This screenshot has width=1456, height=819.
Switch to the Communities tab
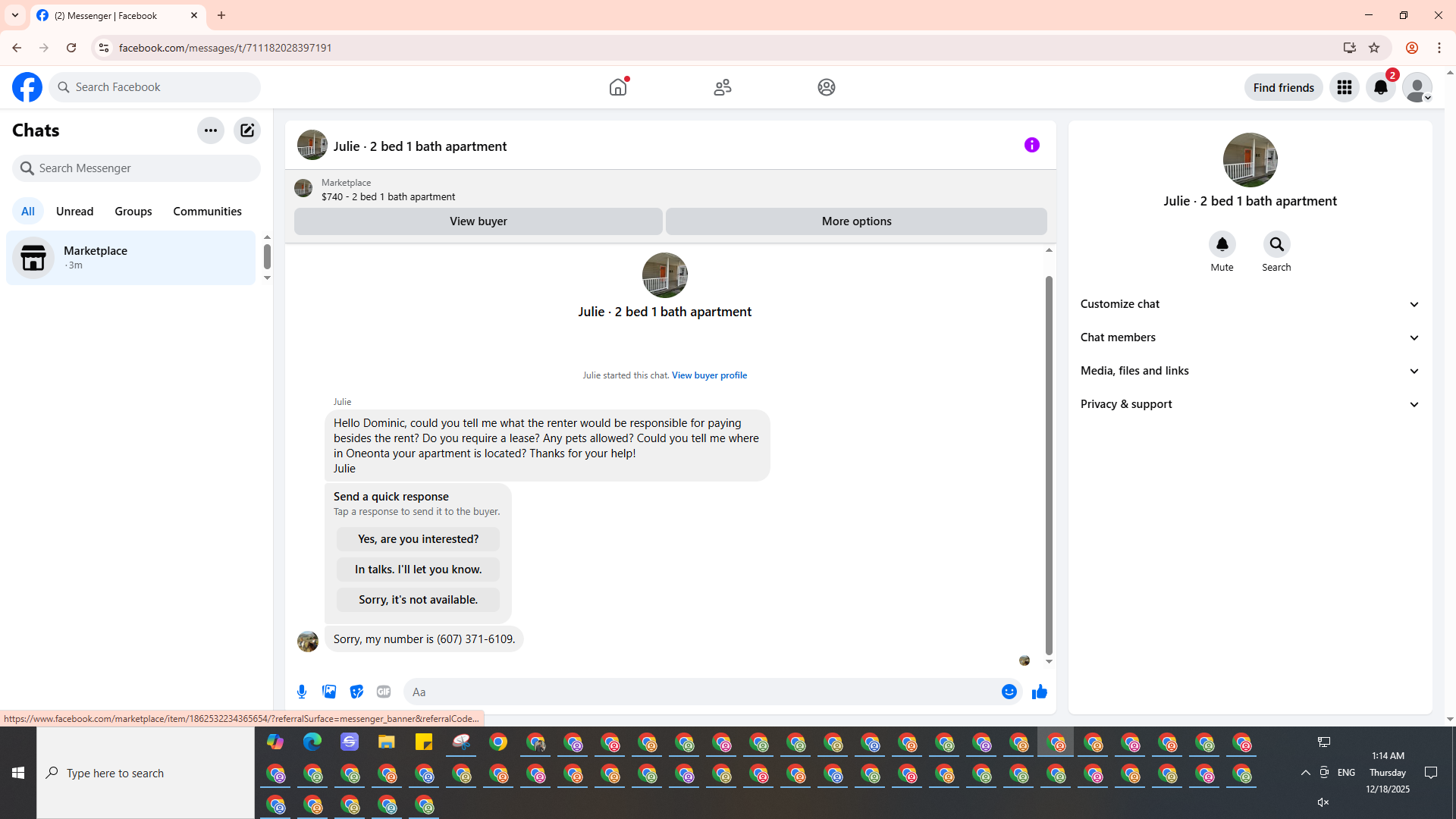(207, 212)
